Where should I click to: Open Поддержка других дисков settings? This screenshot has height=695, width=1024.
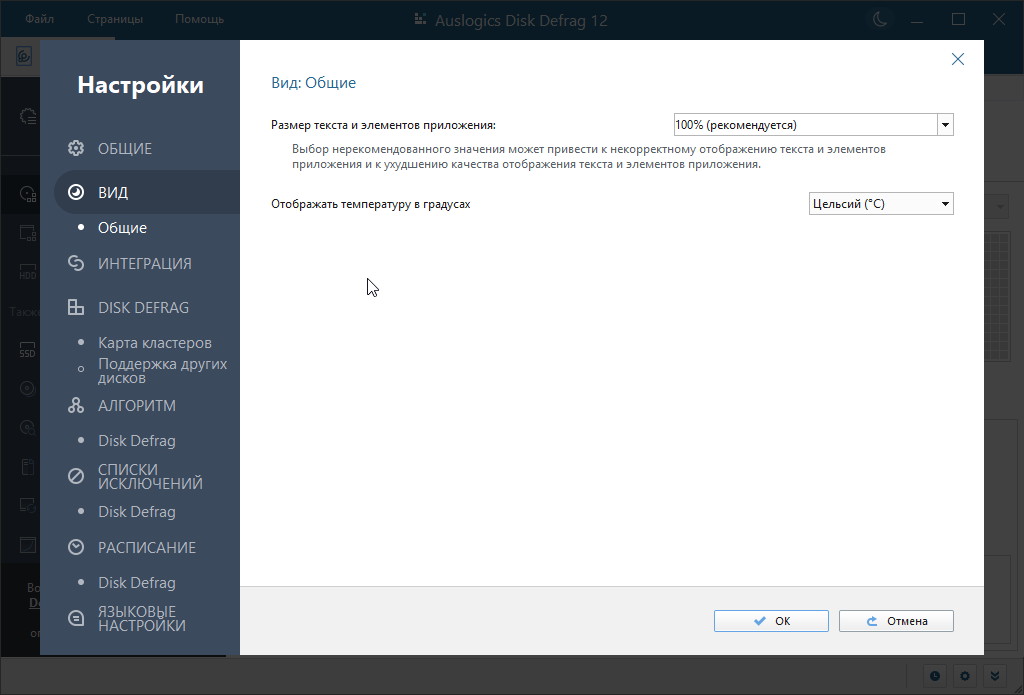163,370
